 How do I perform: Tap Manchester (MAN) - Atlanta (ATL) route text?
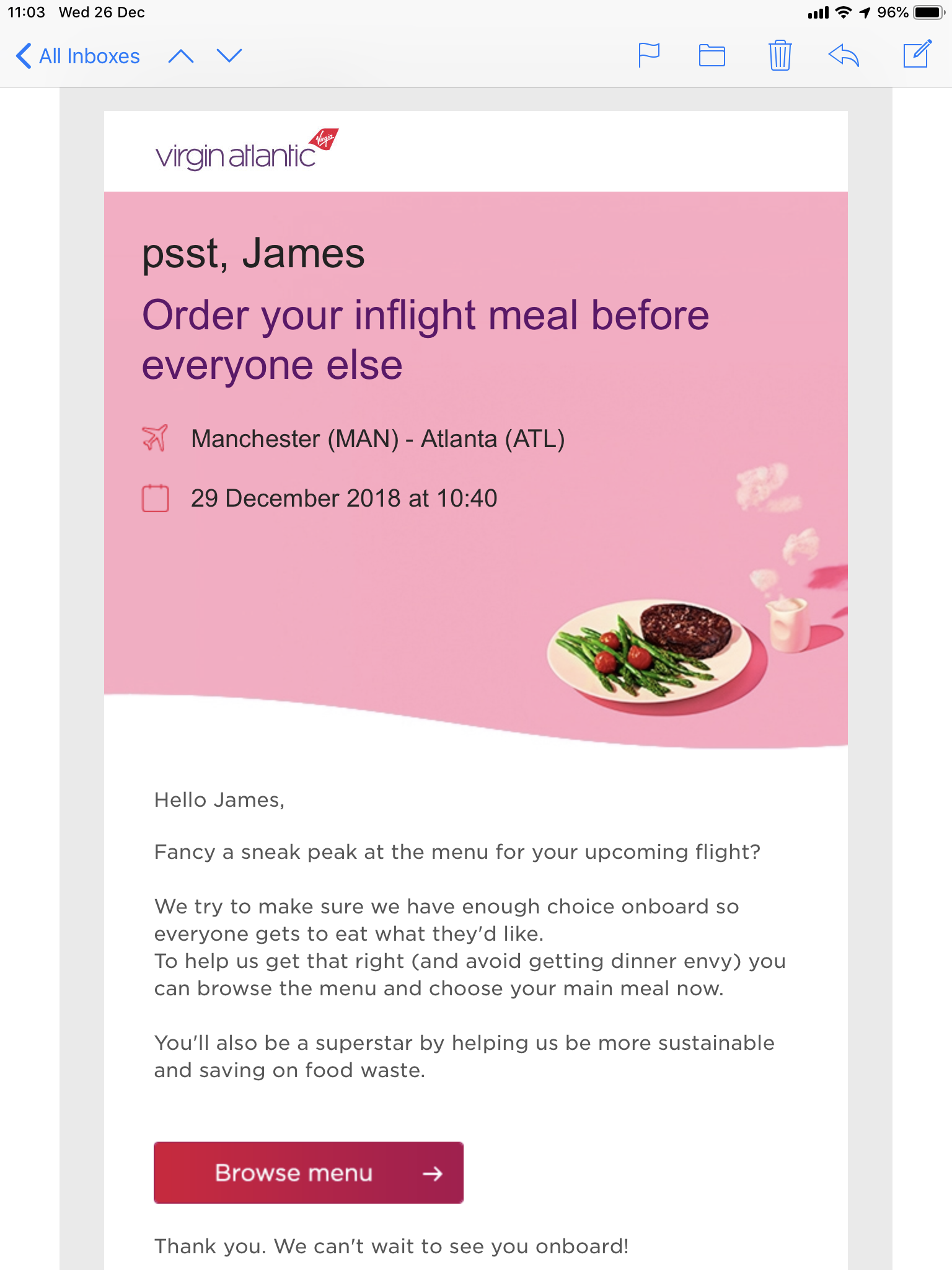377,439
